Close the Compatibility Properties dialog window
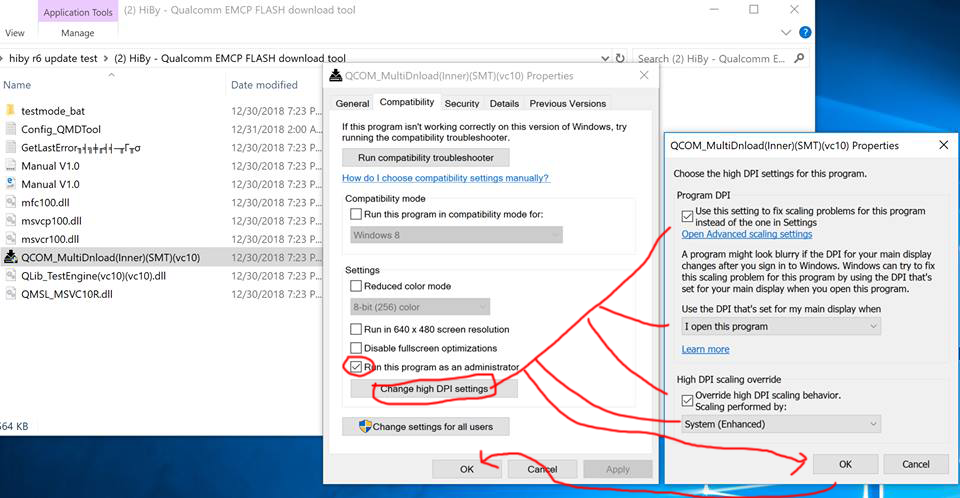Image resolution: width=960 pixels, height=498 pixels. pyautogui.click(x=644, y=75)
